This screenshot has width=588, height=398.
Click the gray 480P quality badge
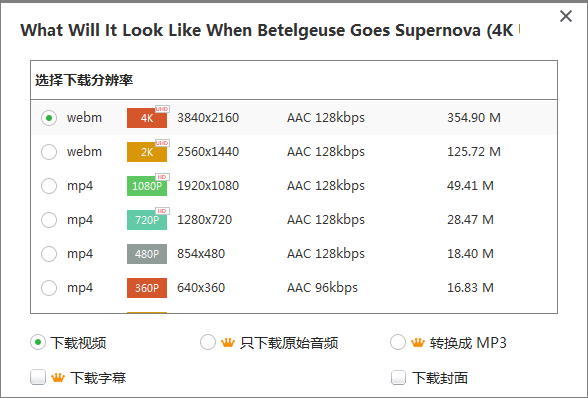[x=147, y=254]
